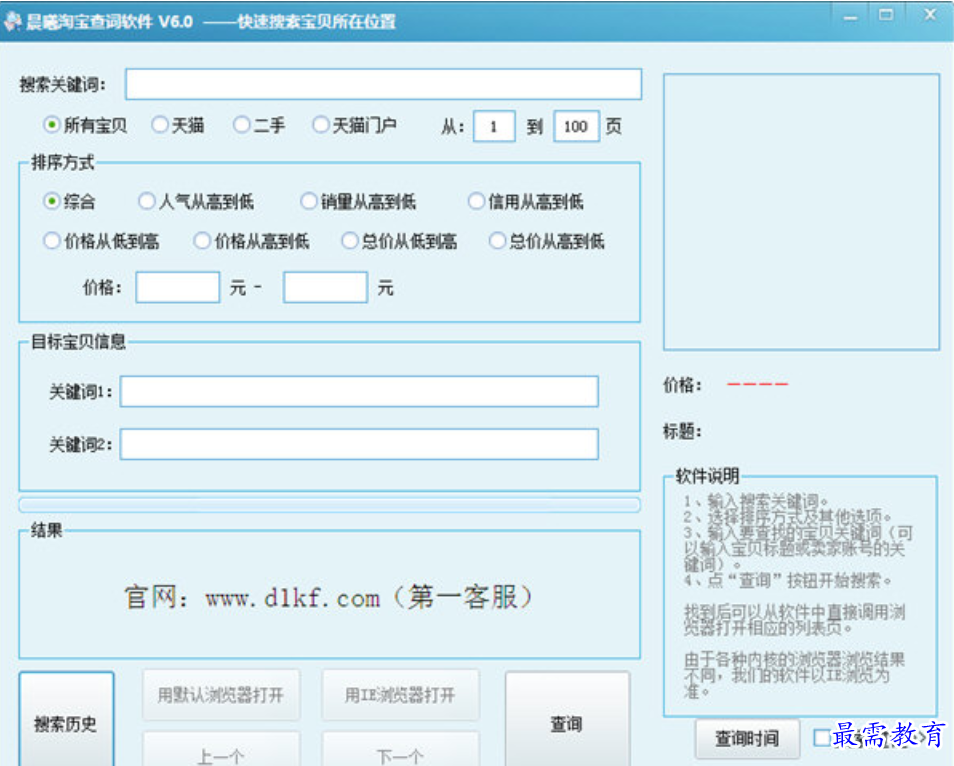Select 价格从高到低 sorting option
954x766 pixels.
tap(201, 241)
